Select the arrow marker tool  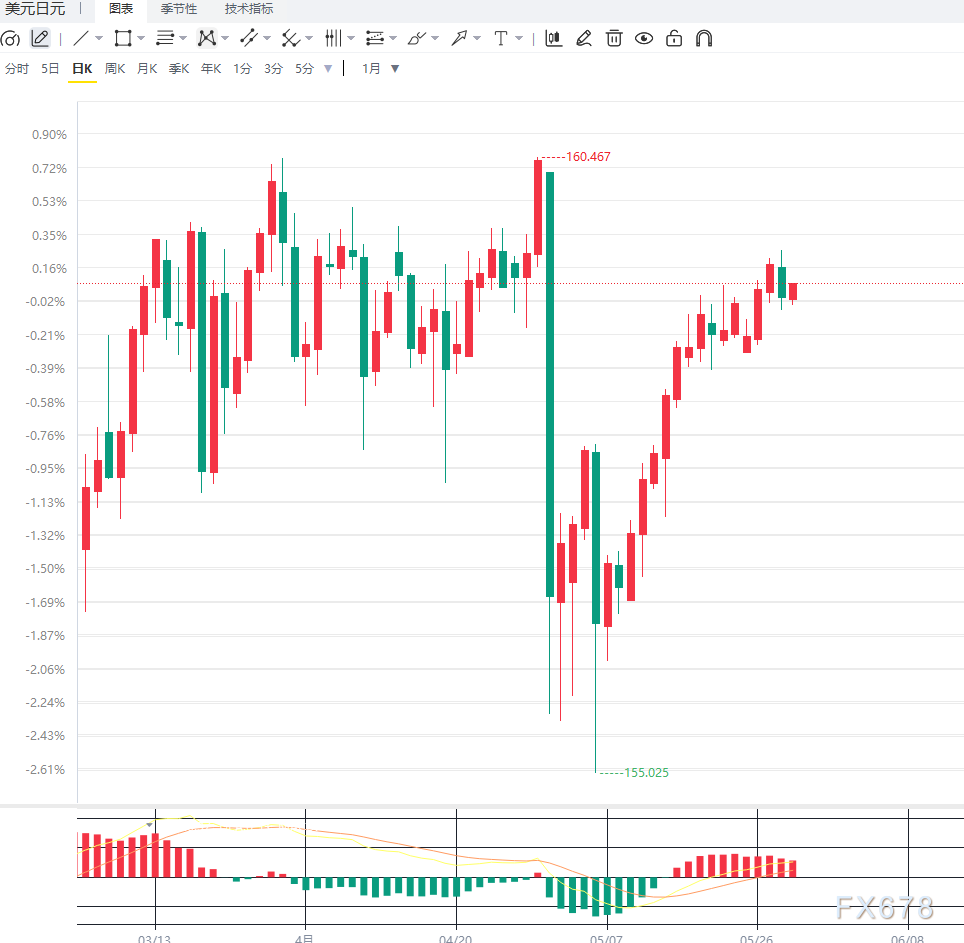pyautogui.click(x=459, y=38)
